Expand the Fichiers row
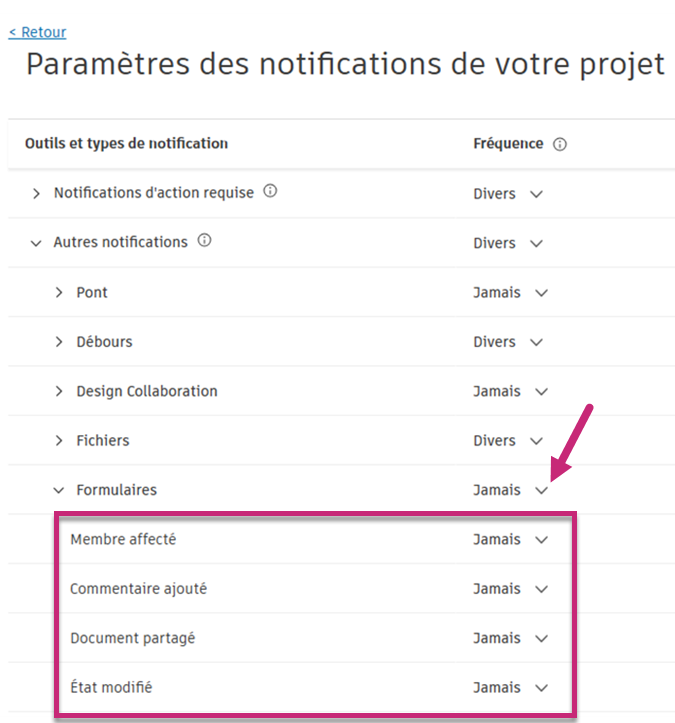Screen dimensions: 675x723 pyautogui.click(x=59, y=441)
